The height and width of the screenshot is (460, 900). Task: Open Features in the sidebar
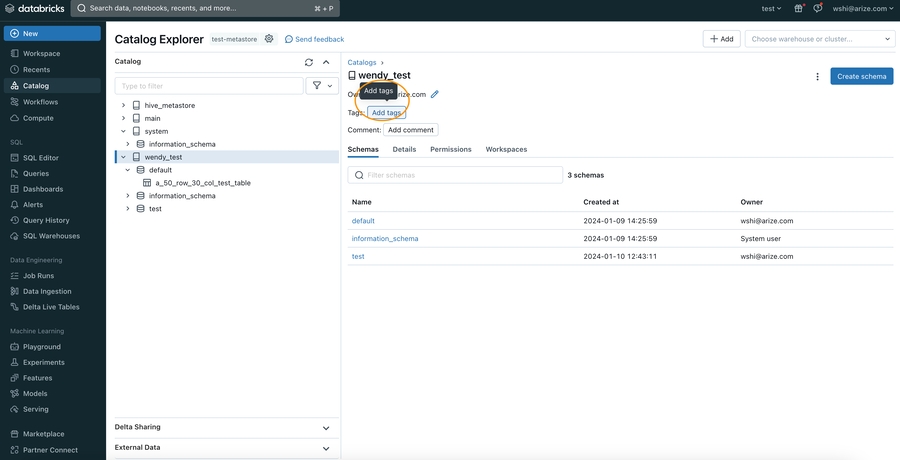click(x=37, y=378)
